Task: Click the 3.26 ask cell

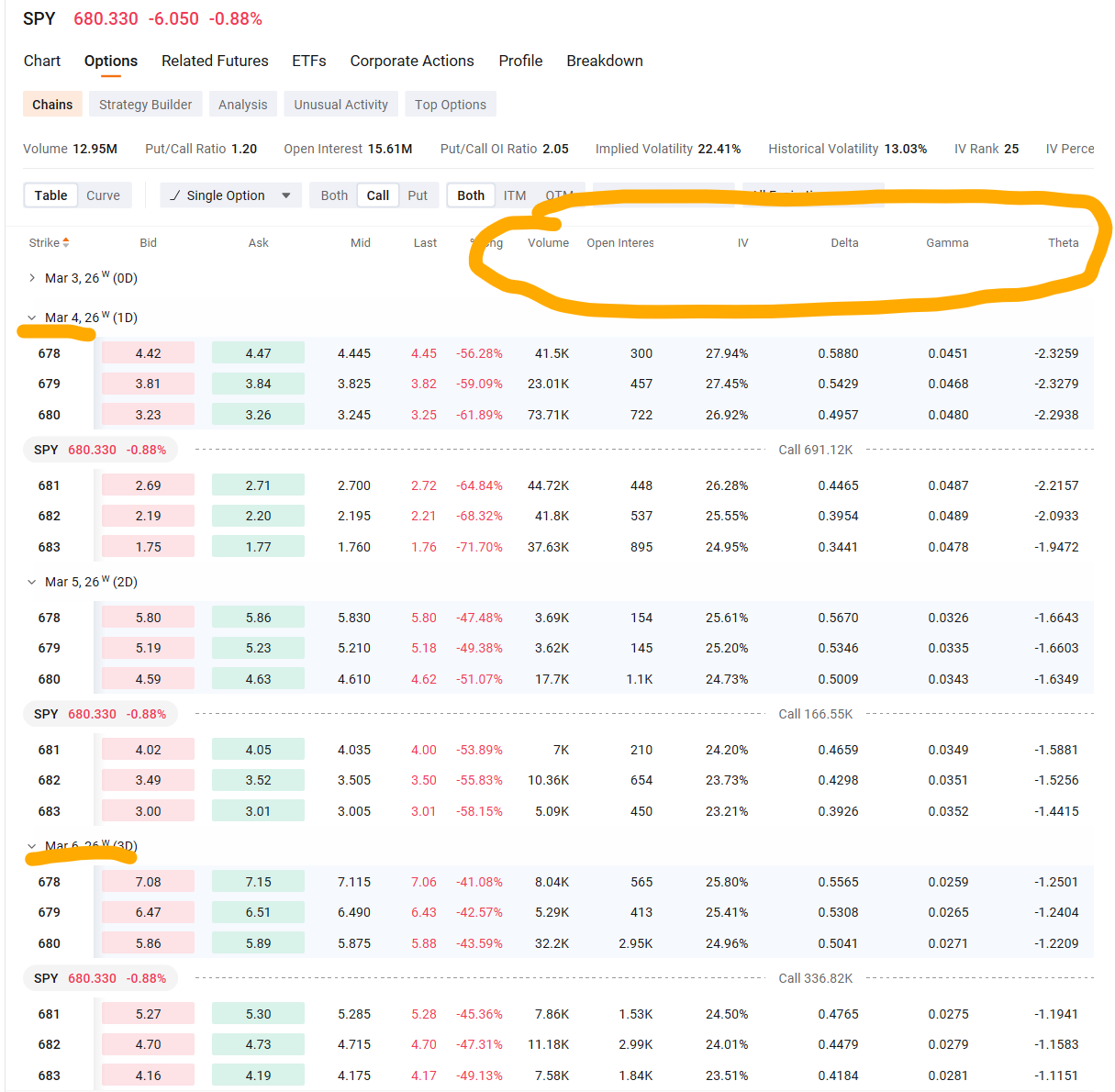Action: 258,415
